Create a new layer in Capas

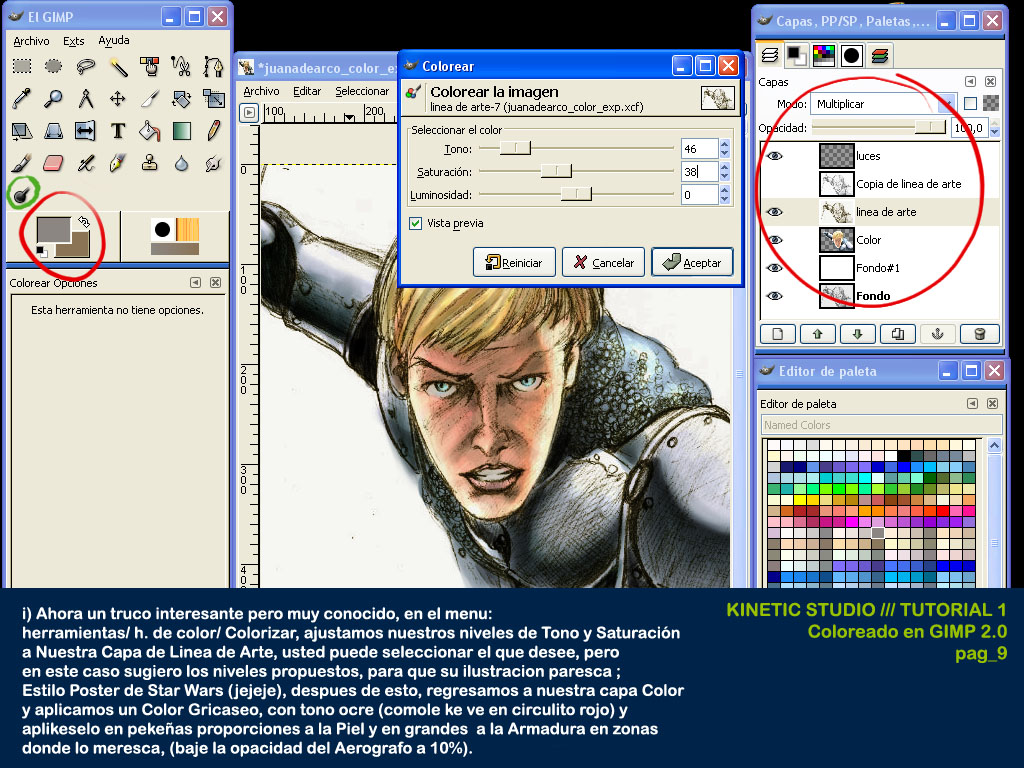(777, 334)
